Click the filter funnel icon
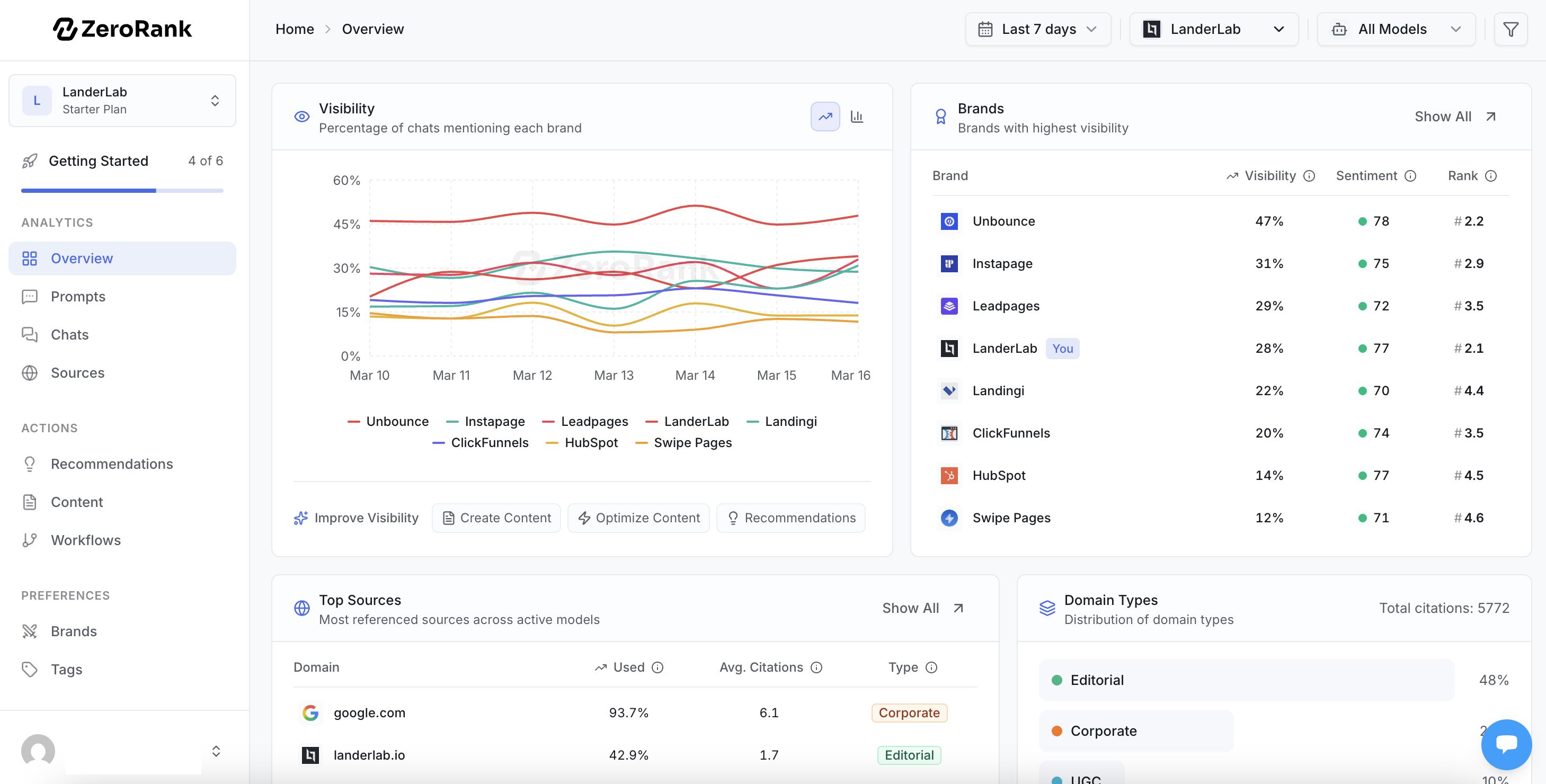The height and width of the screenshot is (784, 1546). point(1510,29)
